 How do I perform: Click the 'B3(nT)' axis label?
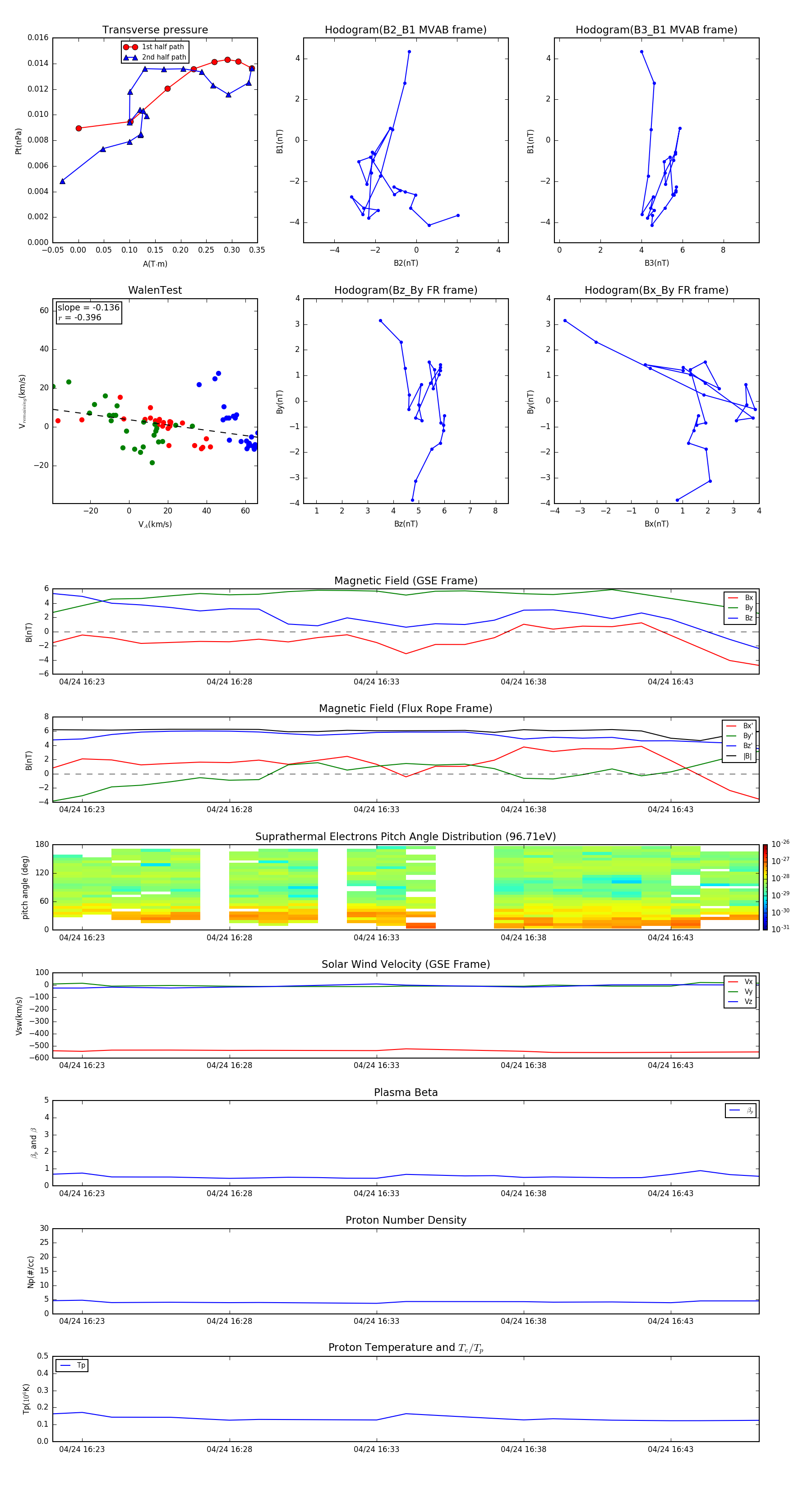click(x=656, y=263)
